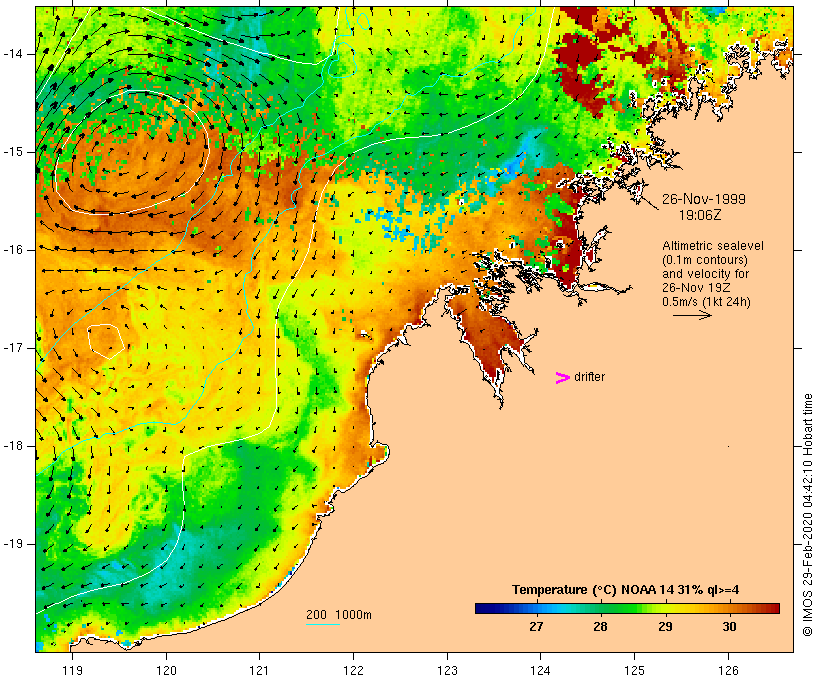Click the magenta drifter marker symbol

563,378
